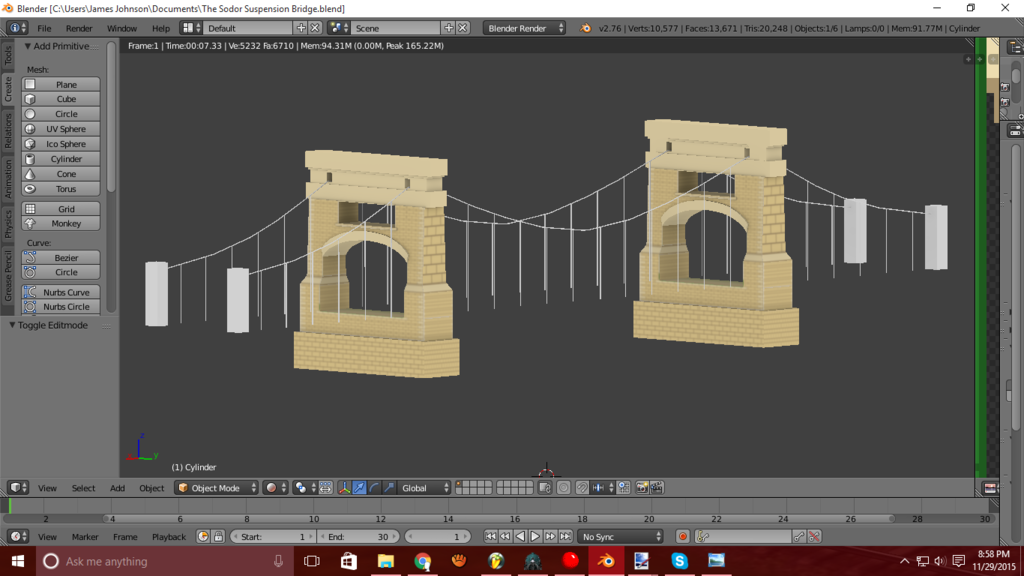Open the Window menu
1024x576 pixels.
pyautogui.click(x=121, y=28)
